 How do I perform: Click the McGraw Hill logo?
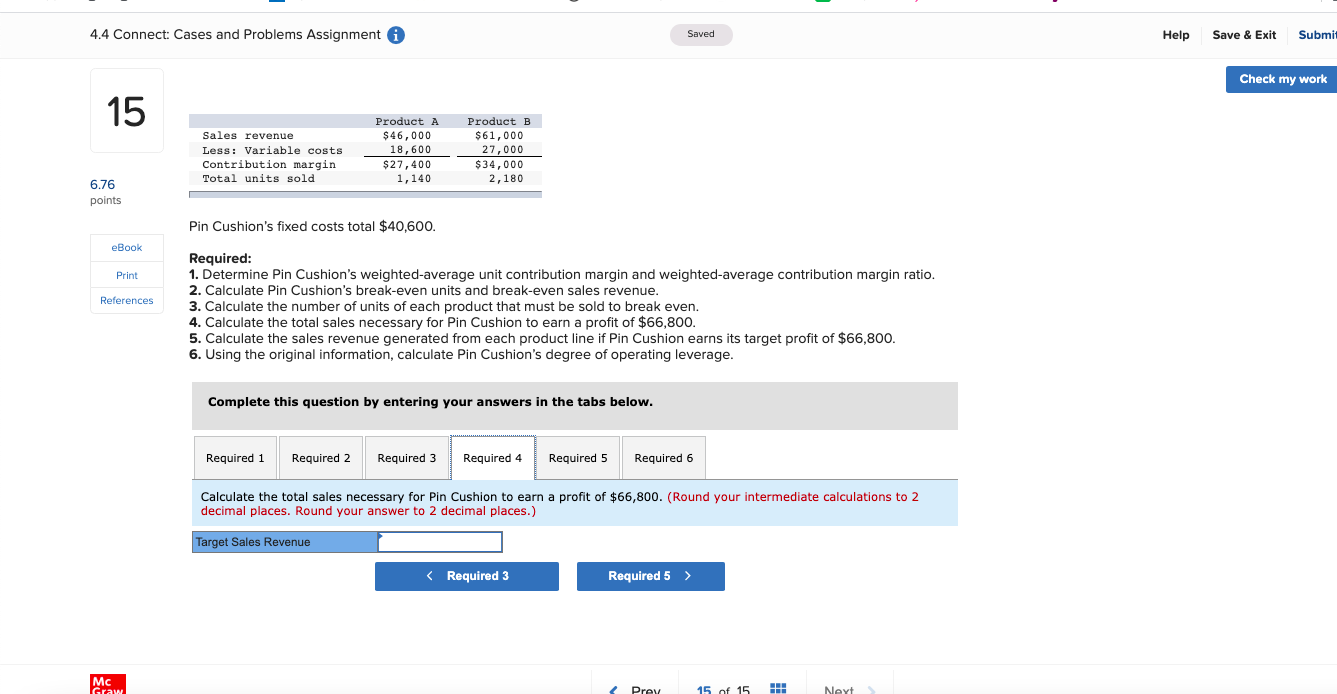106,685
